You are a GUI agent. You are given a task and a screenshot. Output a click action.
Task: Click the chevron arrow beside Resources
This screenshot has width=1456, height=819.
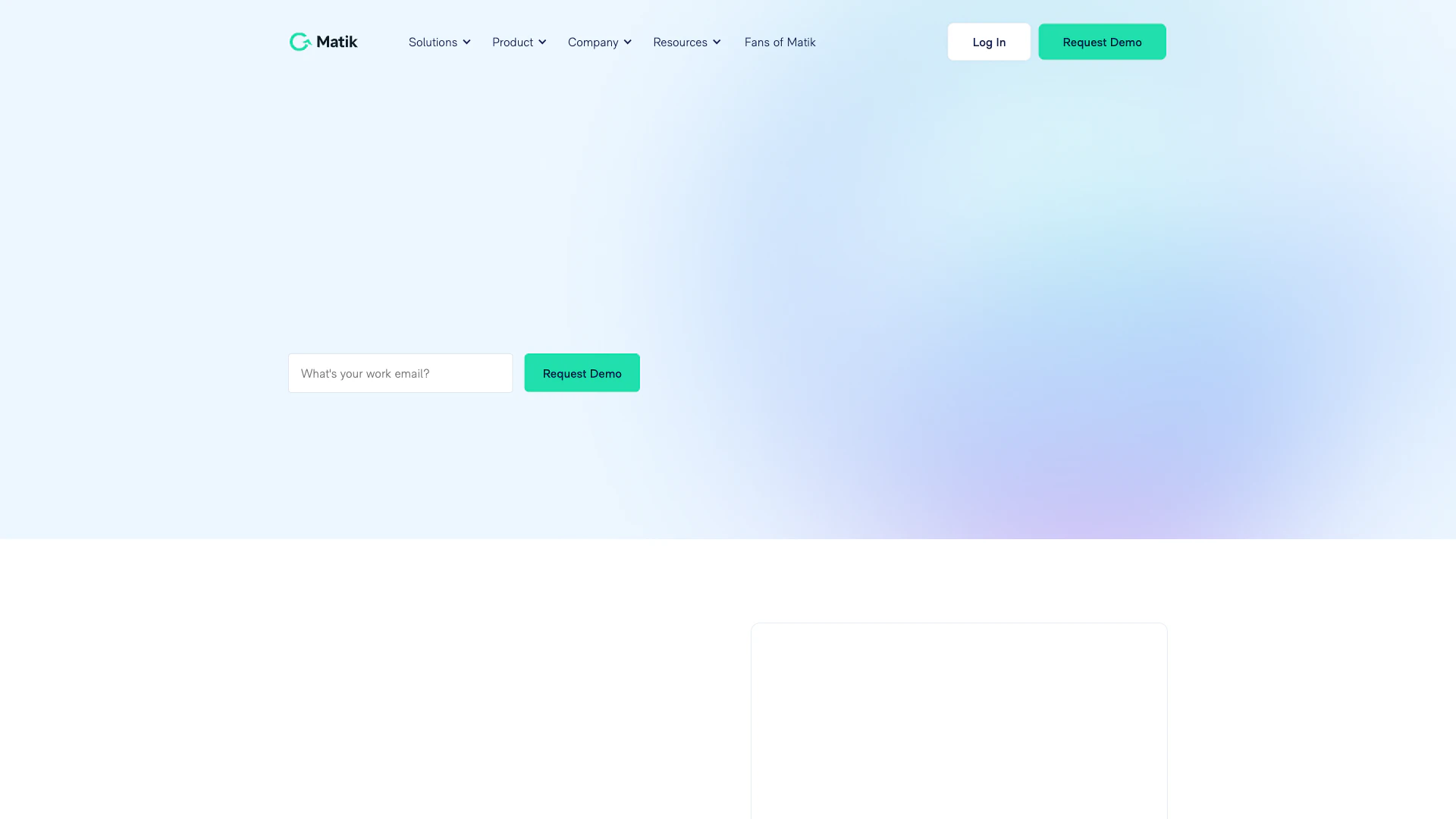tap(717, 42)
